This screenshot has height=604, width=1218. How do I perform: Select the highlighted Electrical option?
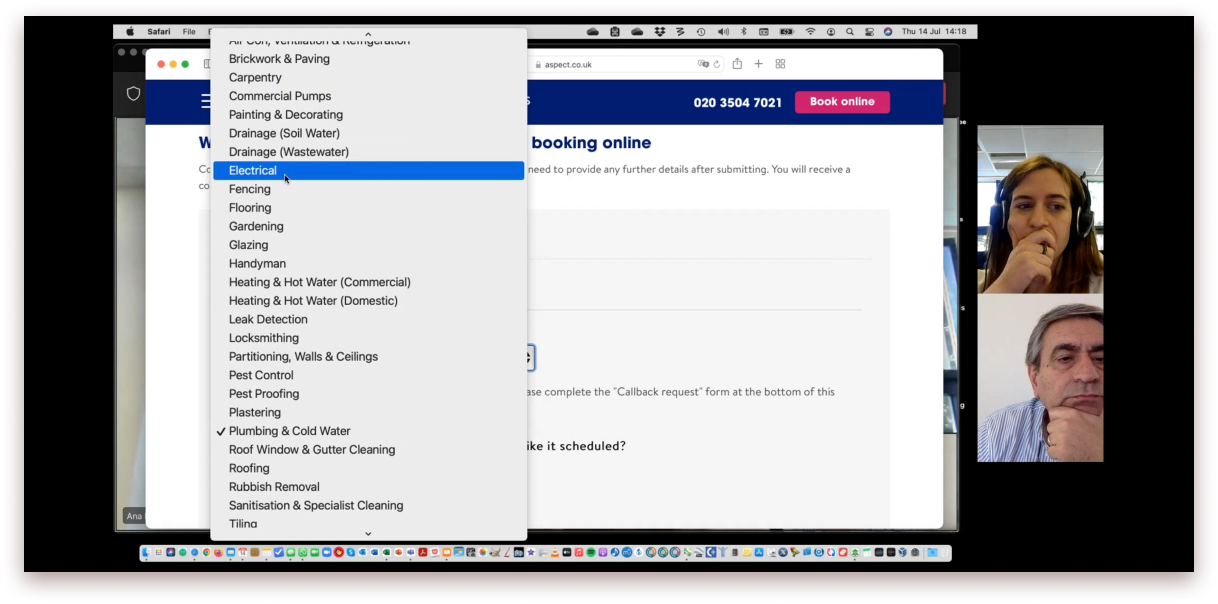pos(369,171)
